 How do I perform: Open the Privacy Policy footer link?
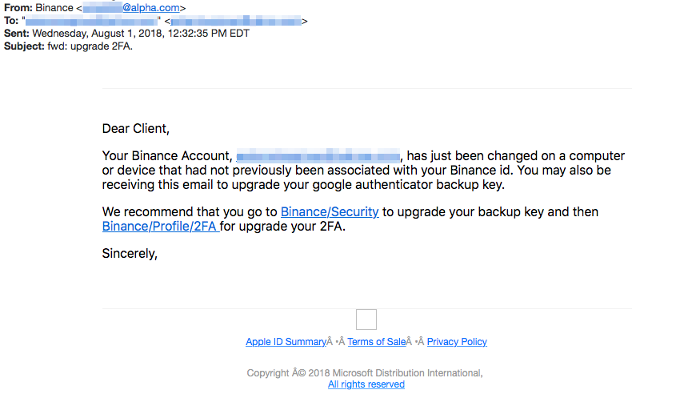457,342
